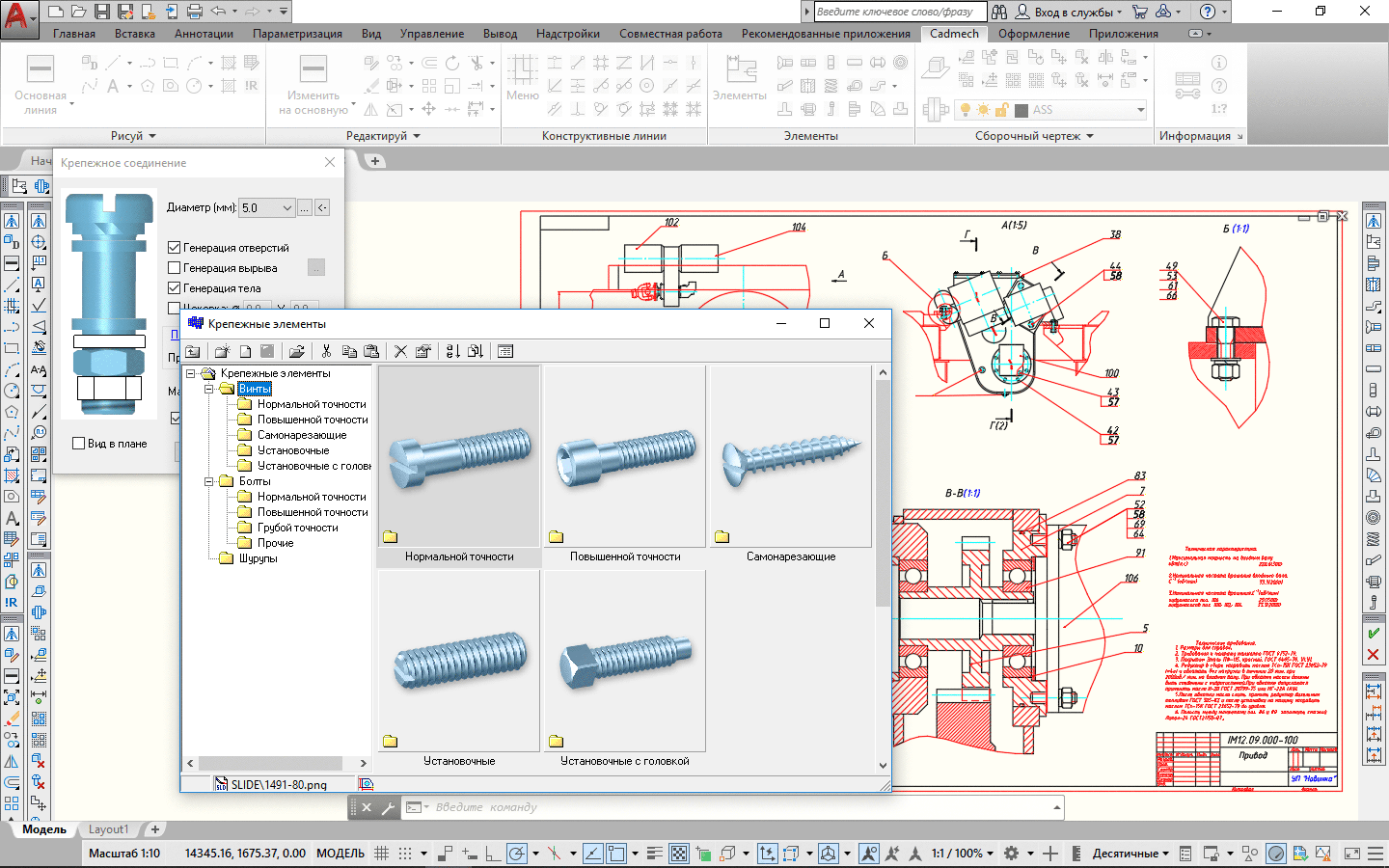The width and height of the screenshot is (1389, 868).
Task: Toggle the 'Генерация отверстий' checkbox
Action: (175, 248)
